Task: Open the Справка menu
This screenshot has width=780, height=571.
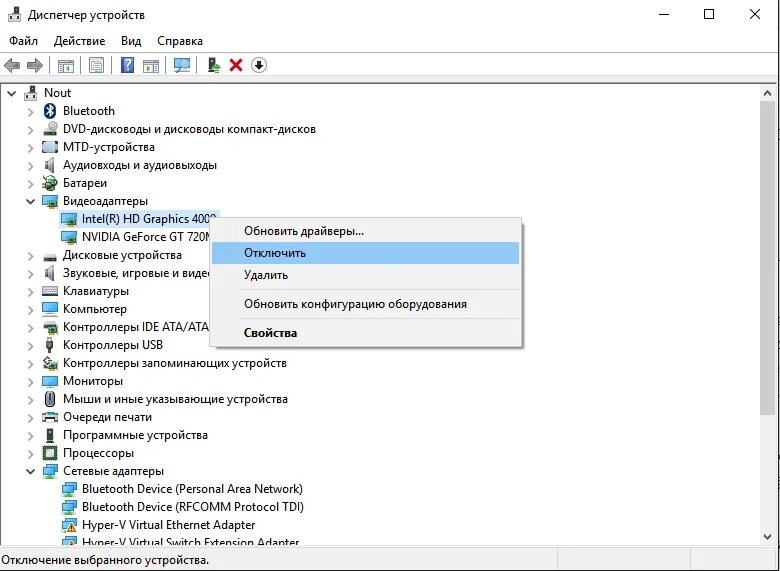Action: click(x=180, y=41)
